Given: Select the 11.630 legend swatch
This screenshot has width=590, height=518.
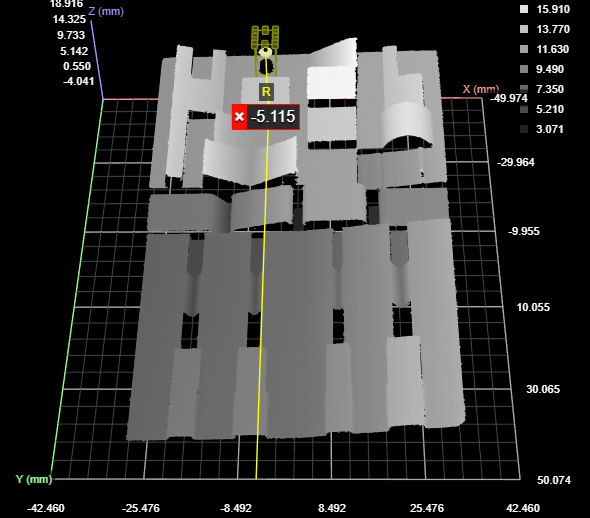Looking at the screenshot, I should click(x=524, y=49).
